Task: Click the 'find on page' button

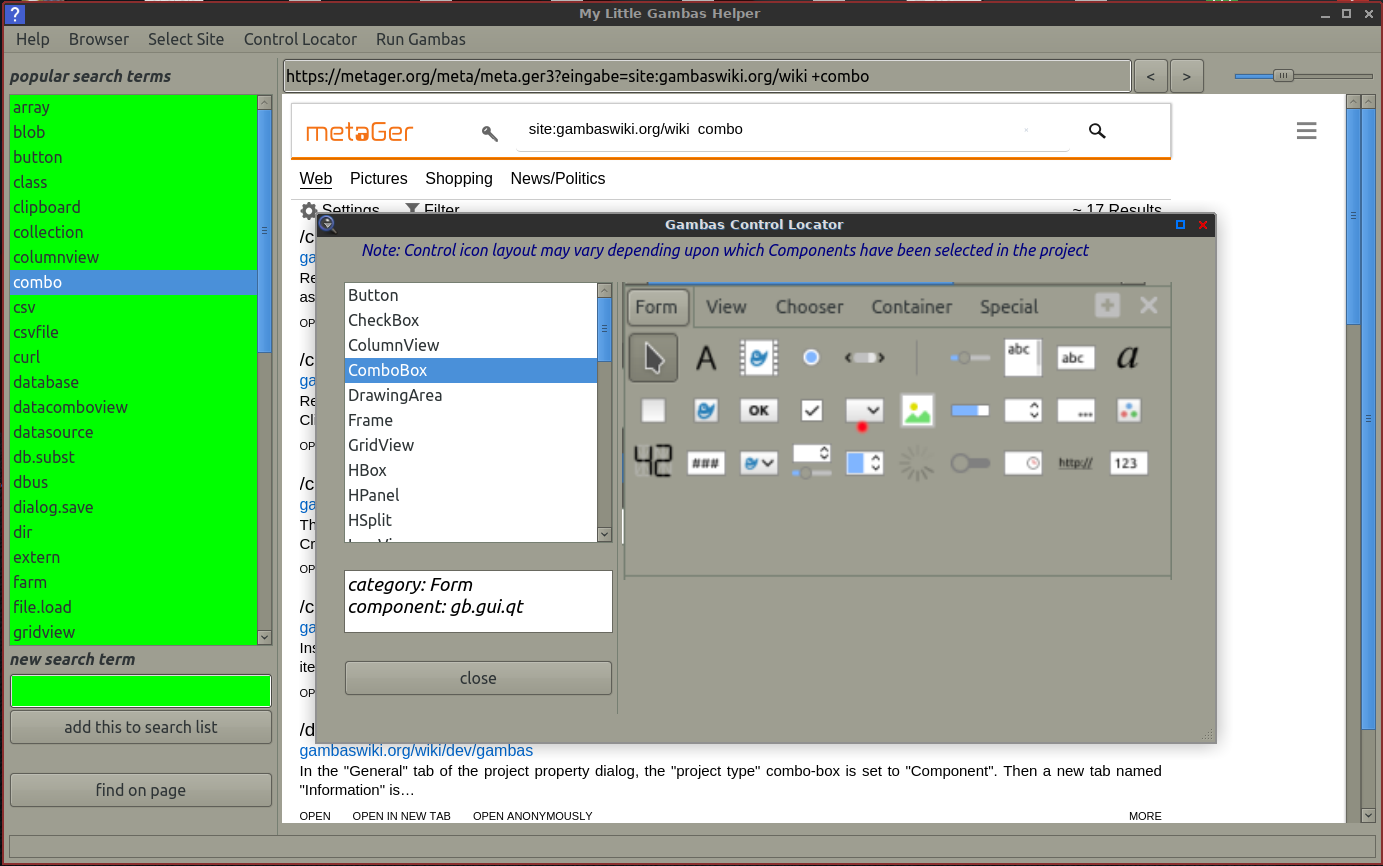Action: 141,790
